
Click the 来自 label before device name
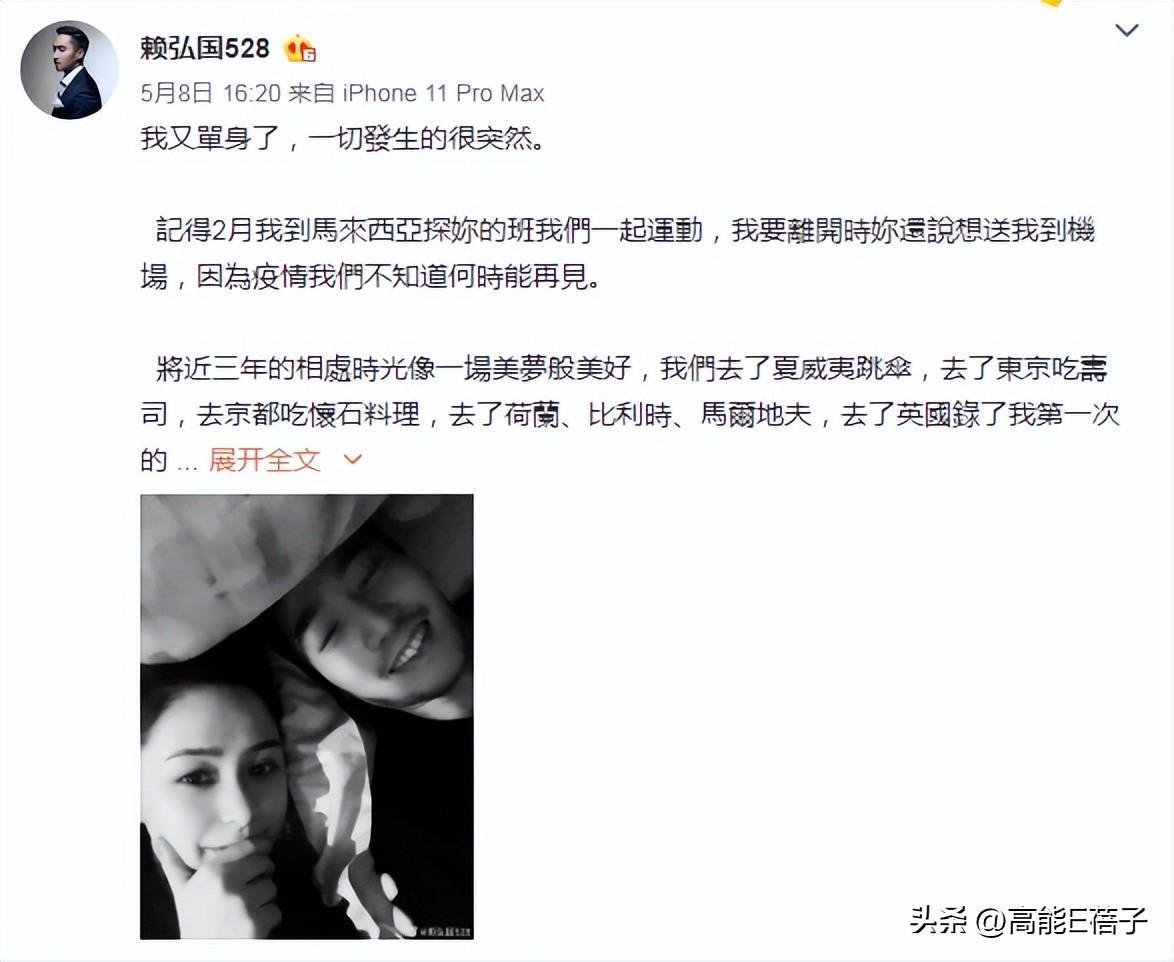pyautogui.click(x=311, y=93)
